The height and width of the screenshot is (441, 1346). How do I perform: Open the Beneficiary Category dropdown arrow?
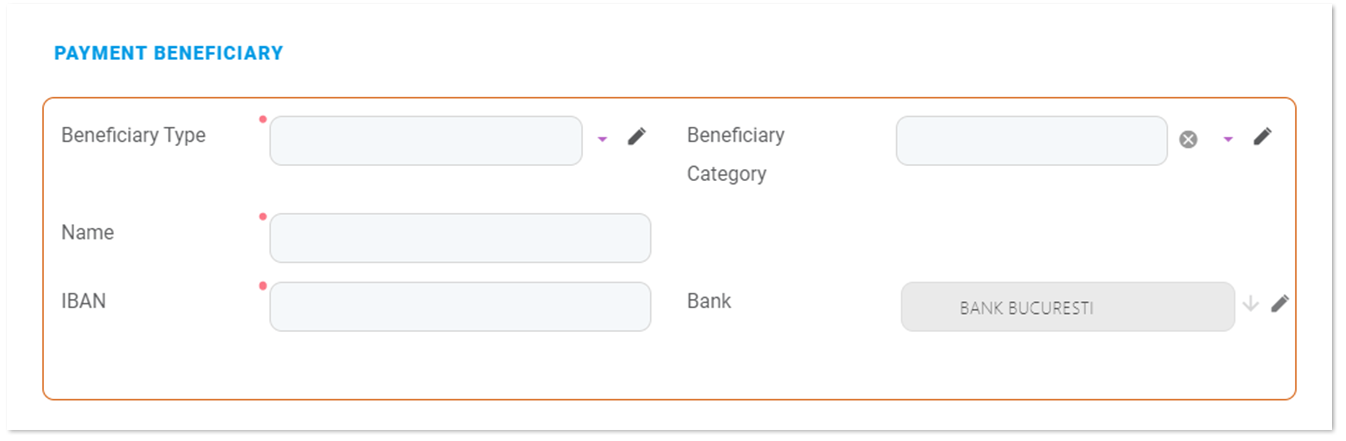coord(1228,140)
